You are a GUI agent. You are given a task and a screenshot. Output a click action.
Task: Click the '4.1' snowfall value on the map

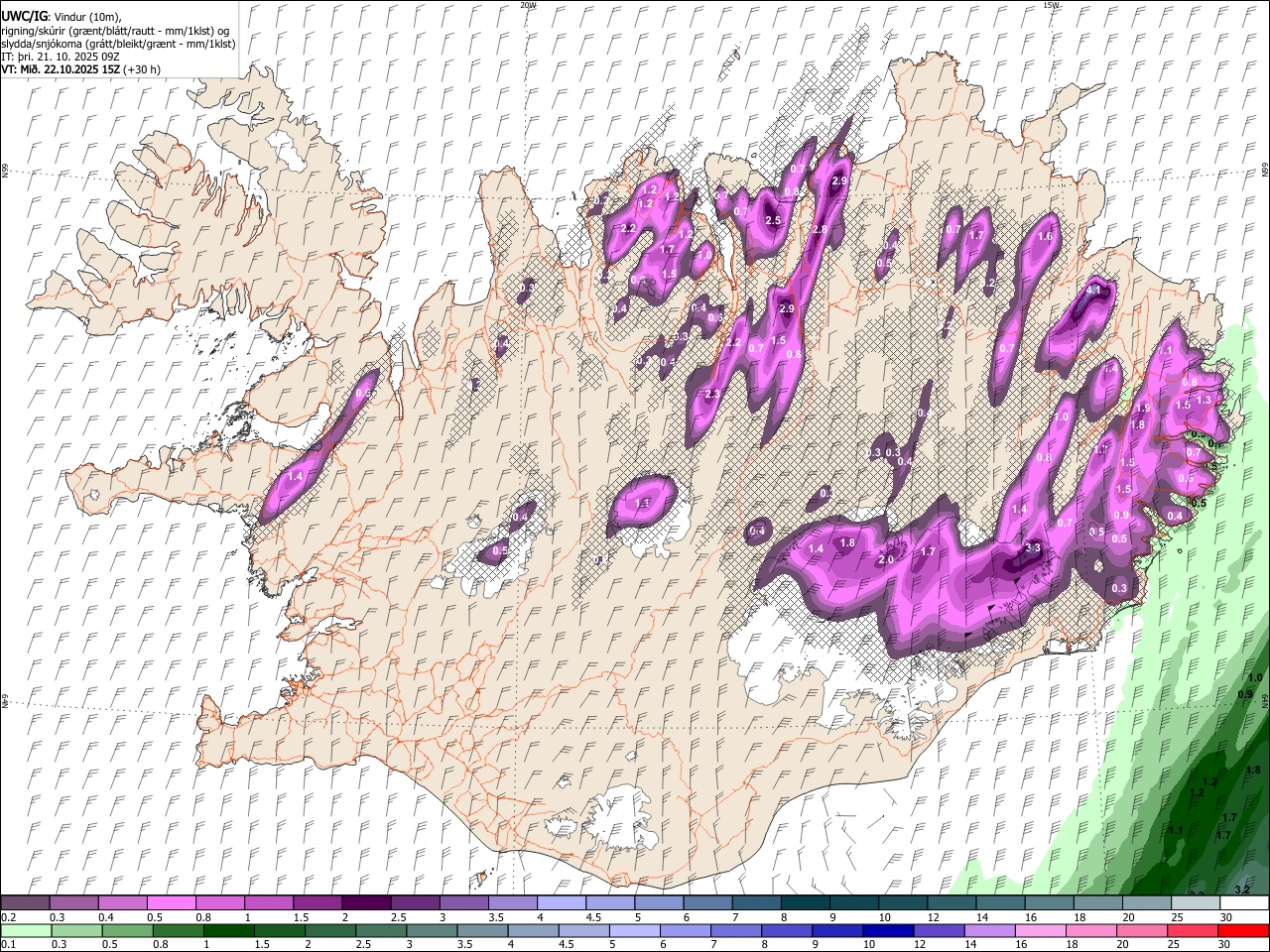pos(1094,291)
